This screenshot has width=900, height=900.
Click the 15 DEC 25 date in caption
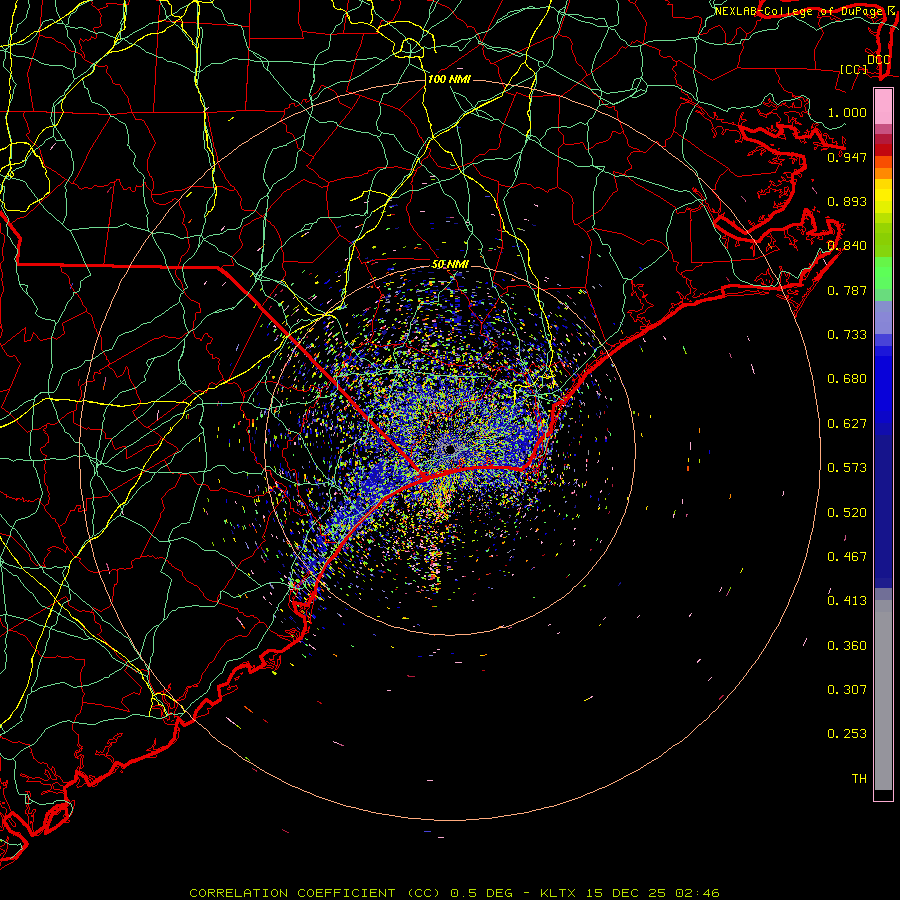click(626, 893)
